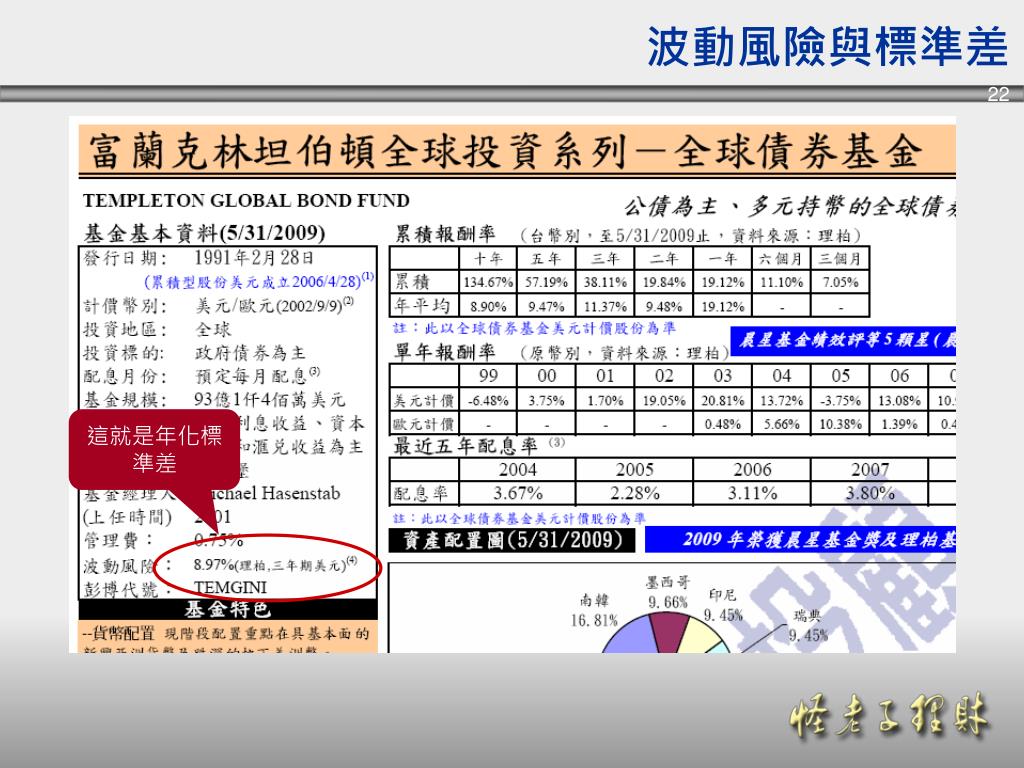Click the annual average cell "9.48%"
This screenshot has width=1024, height=768.
pyautogui.click(x=664, y=306)
